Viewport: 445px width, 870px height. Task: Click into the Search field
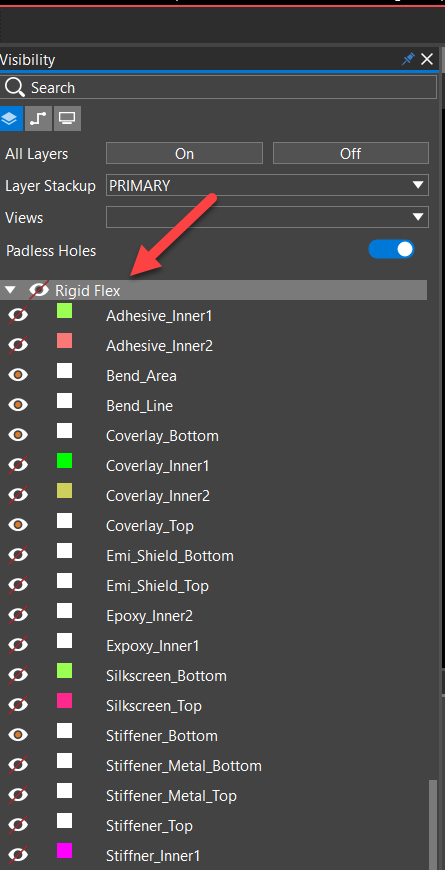[x=219, y=88]
